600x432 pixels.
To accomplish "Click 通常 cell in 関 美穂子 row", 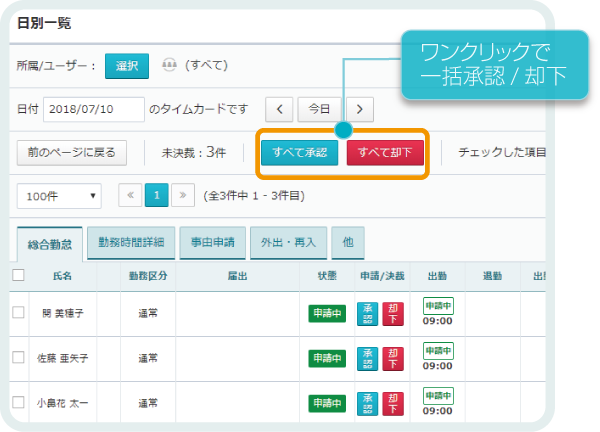I will coord(148,314).
